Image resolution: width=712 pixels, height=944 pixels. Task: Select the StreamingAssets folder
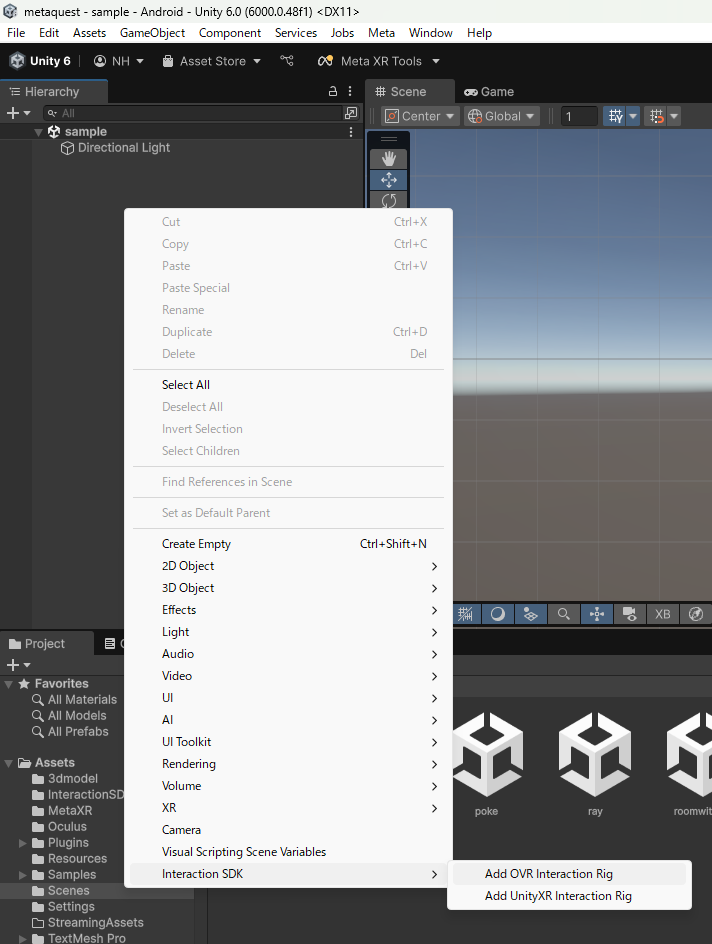(87, 922)
